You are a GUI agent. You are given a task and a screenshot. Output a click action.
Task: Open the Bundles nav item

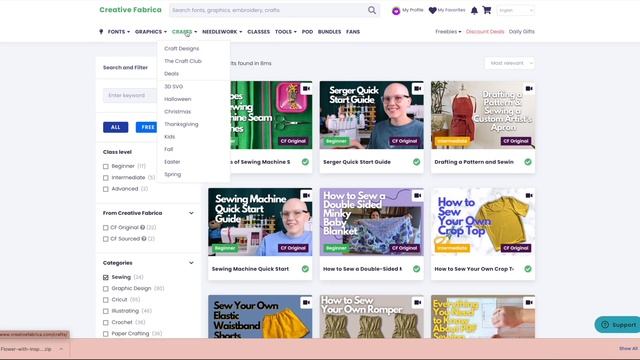tap(329, 32)
